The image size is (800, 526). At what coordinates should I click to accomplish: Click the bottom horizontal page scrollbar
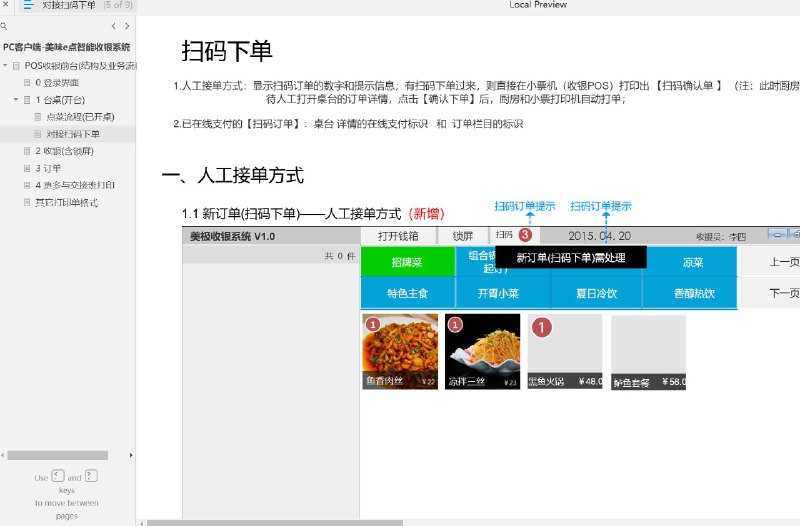[x=274, y=523]
